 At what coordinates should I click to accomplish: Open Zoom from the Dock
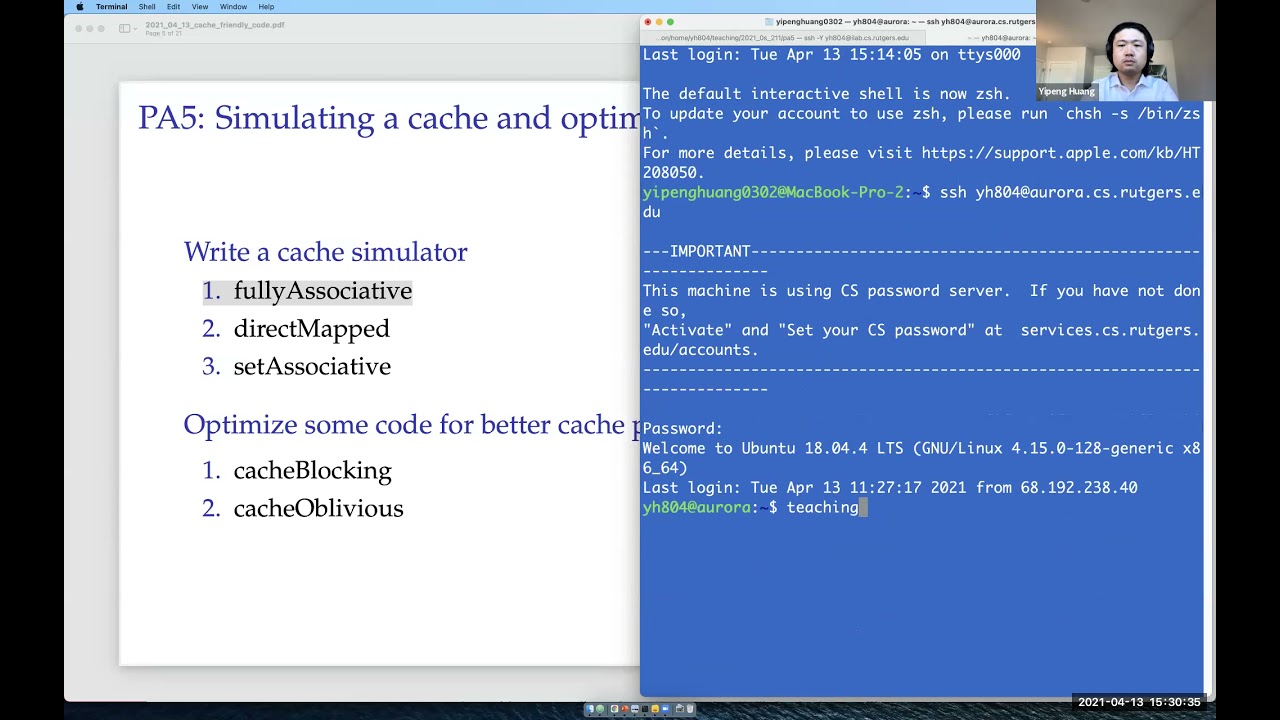tap(665, 709)
